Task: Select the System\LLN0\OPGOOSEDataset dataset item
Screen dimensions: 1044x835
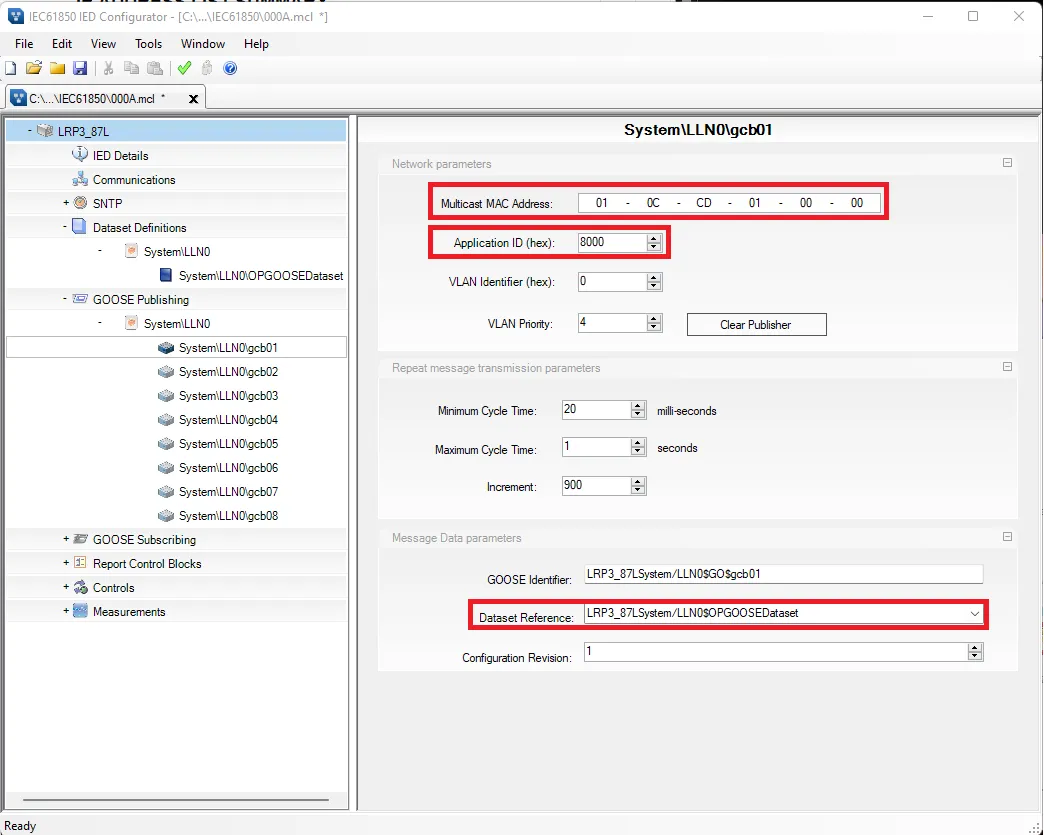Action: (261, 276)
